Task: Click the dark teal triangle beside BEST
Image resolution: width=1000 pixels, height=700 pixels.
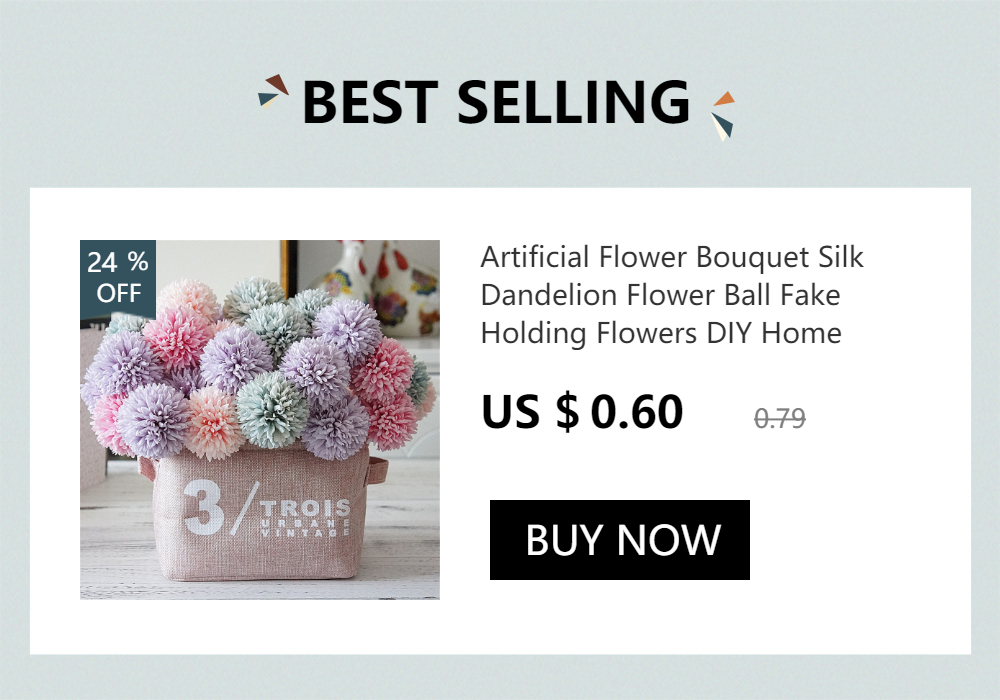Action: pyautogui.click(x=267, y=99)
